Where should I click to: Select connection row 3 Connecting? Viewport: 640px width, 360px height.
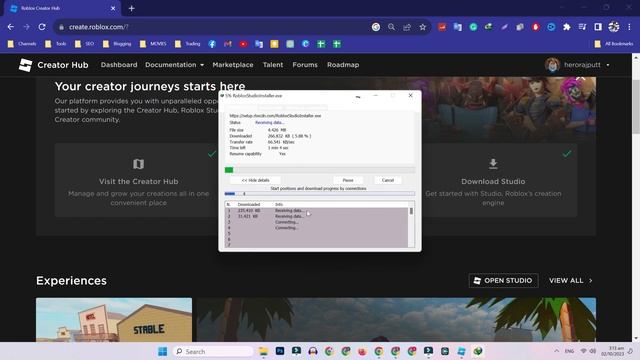click(x=316, y=222)
